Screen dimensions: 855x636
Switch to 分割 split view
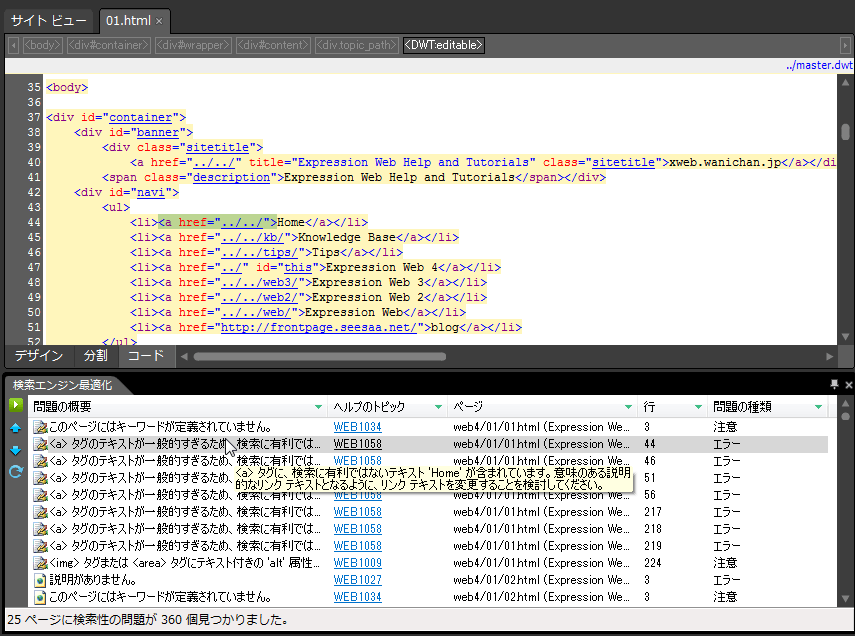[x=96, y=356]
